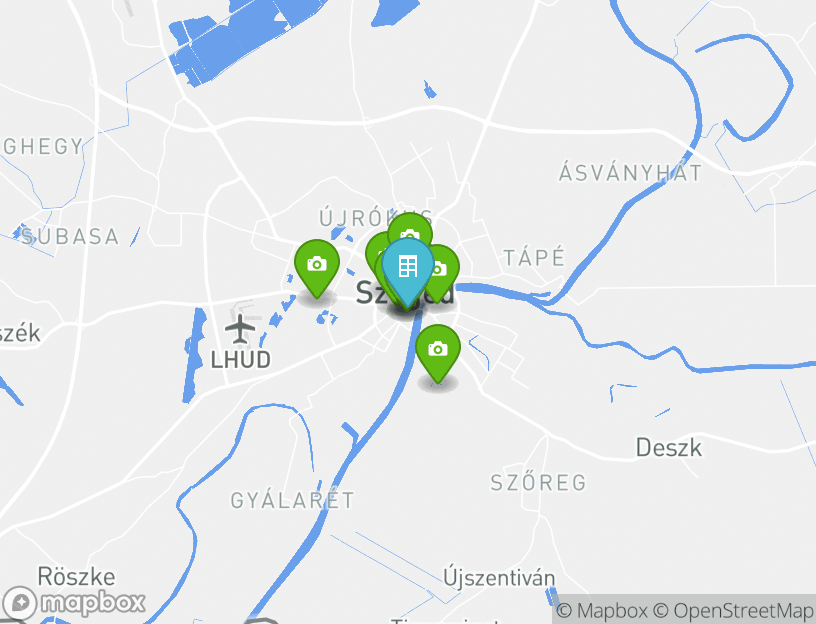The image size is (816, 624).
Task: Click the Újszentiván village label
Action: point(499,578)
